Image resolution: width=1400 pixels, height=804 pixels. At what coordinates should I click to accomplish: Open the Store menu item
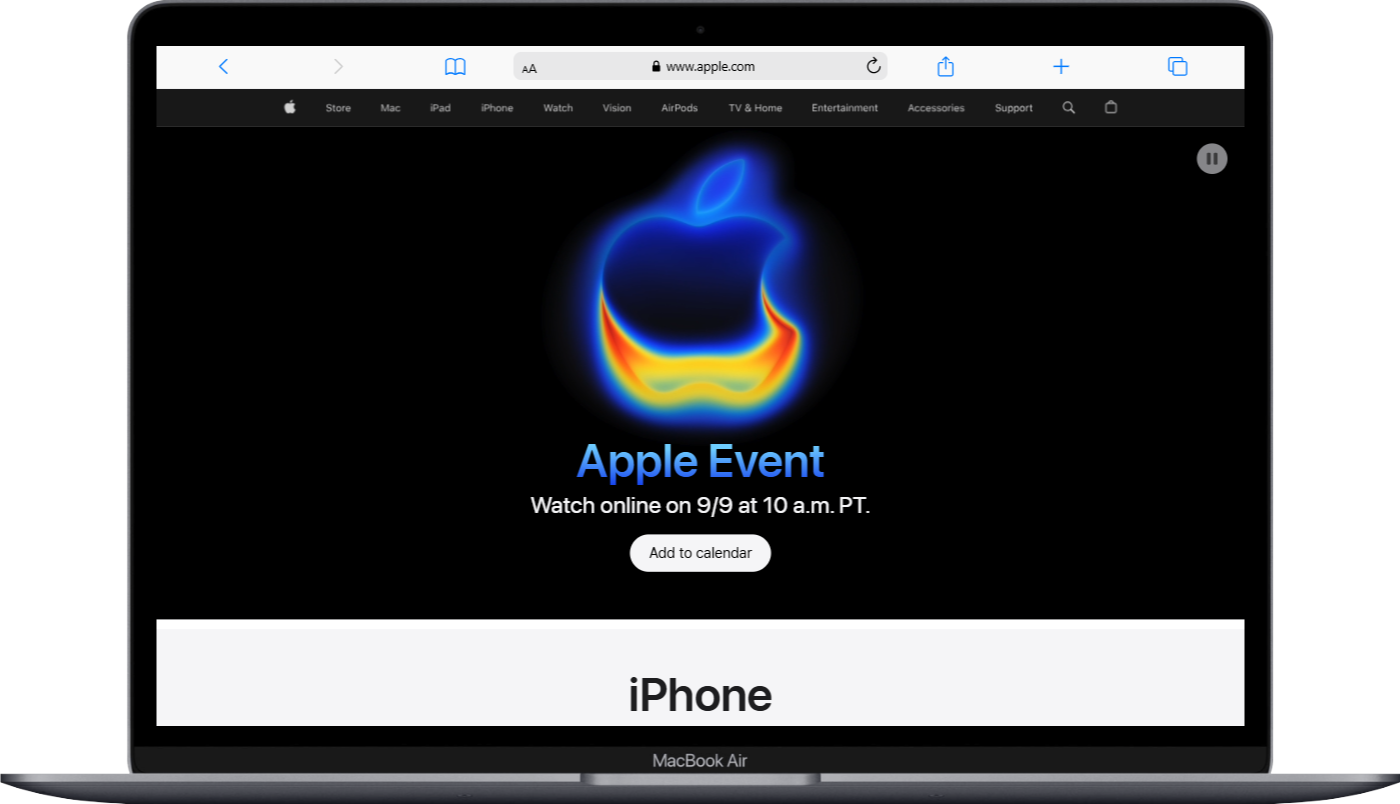(338, 108)
